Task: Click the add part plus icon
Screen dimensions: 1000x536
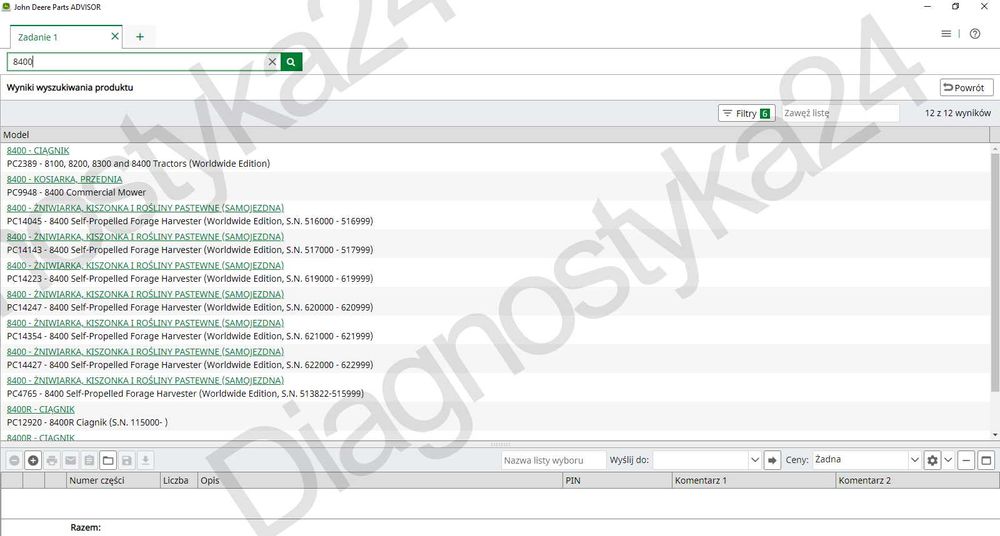Action: [x=33, y=460]
